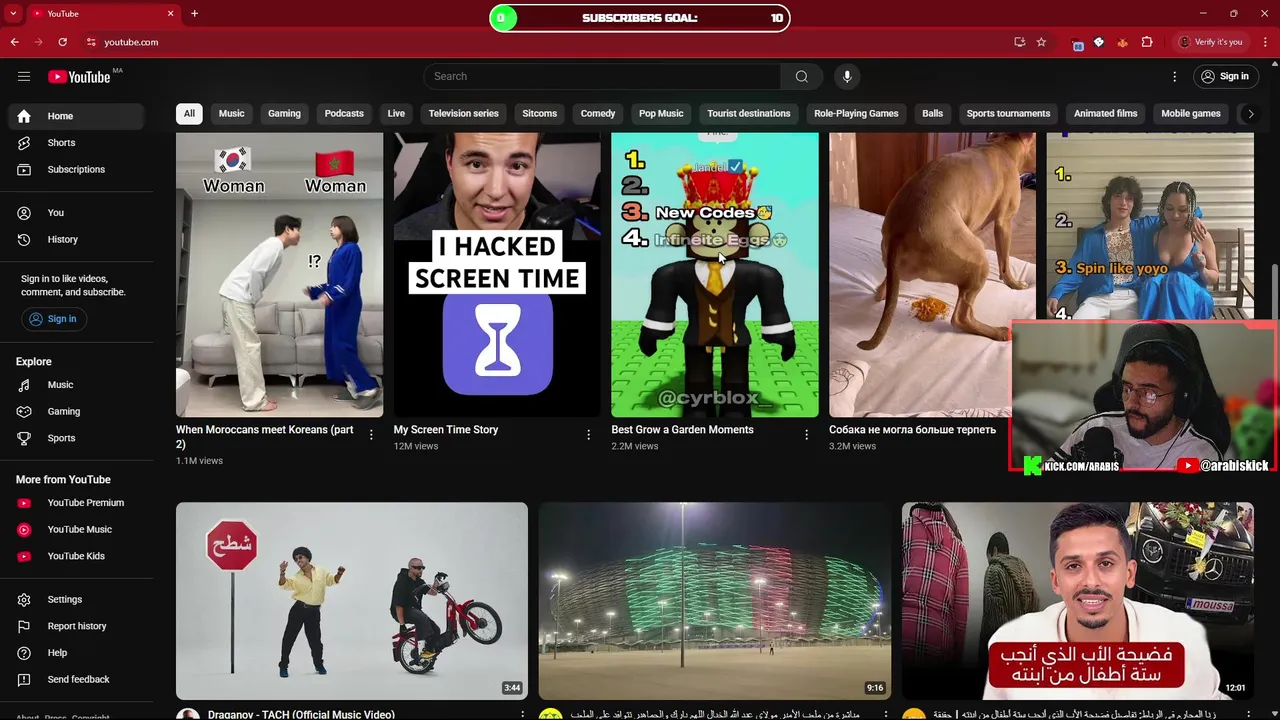Select the Music filter chip

tap(231, 113)
